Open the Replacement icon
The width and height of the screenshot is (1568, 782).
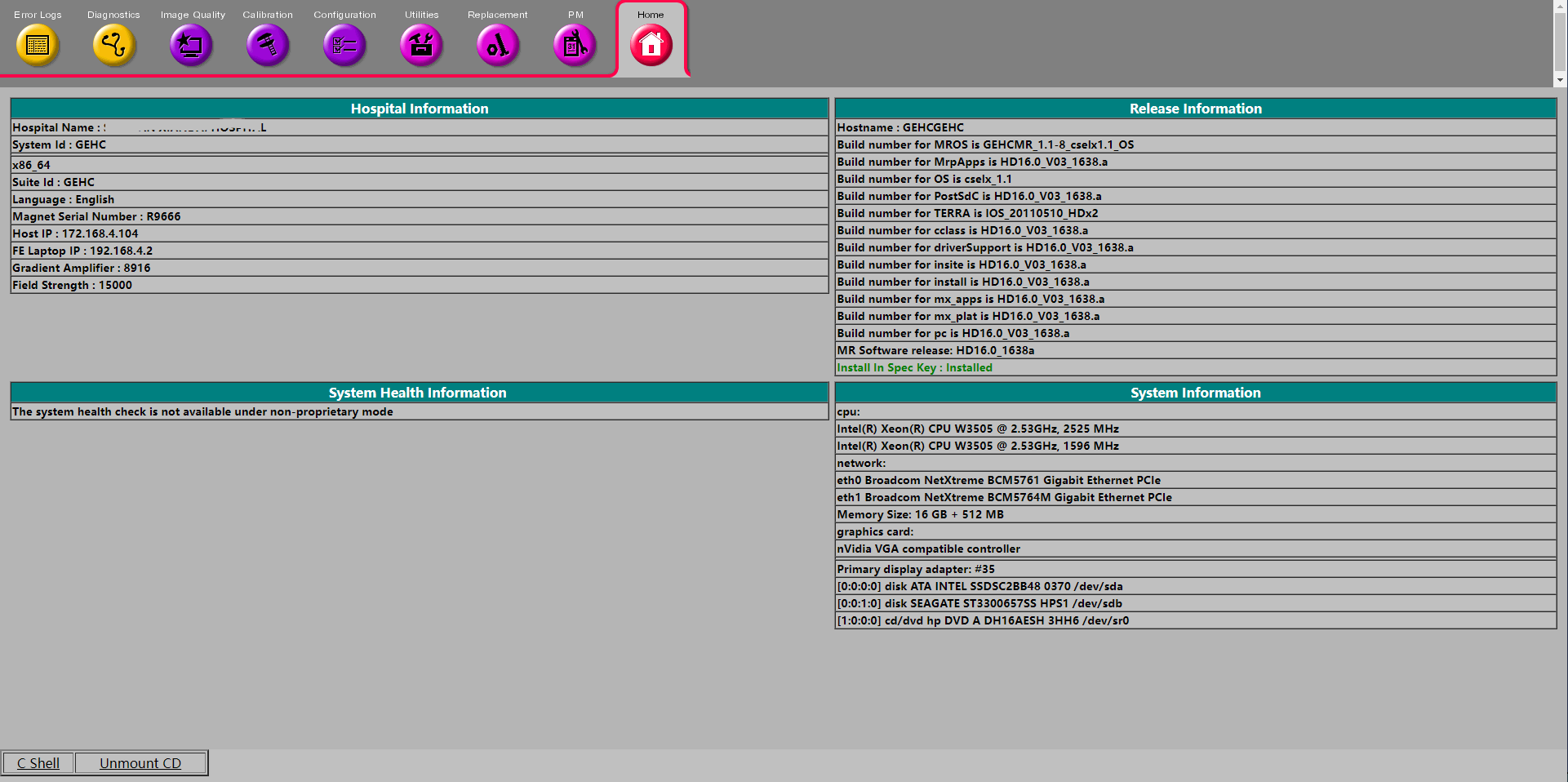498,45
